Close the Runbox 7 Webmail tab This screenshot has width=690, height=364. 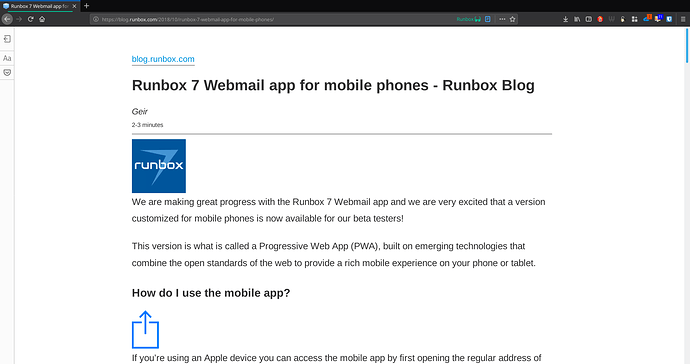(74, 6)
